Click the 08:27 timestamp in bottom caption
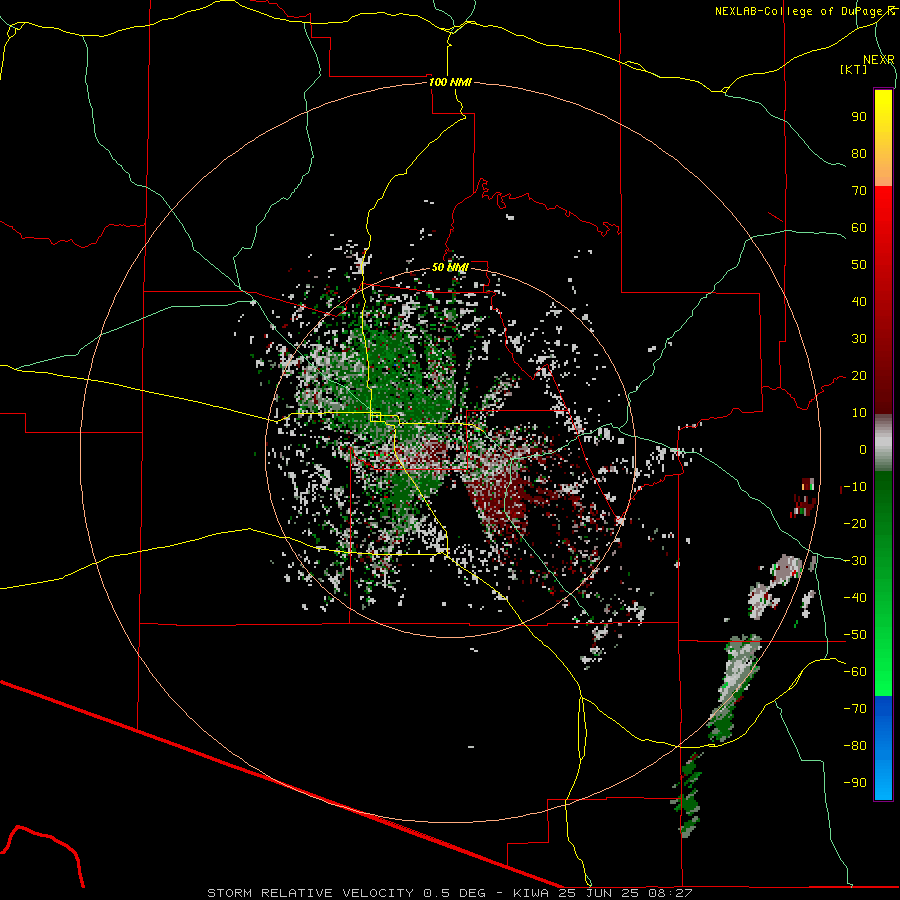The height and width of the screenshot is (900, 900). tap(670, 893)
